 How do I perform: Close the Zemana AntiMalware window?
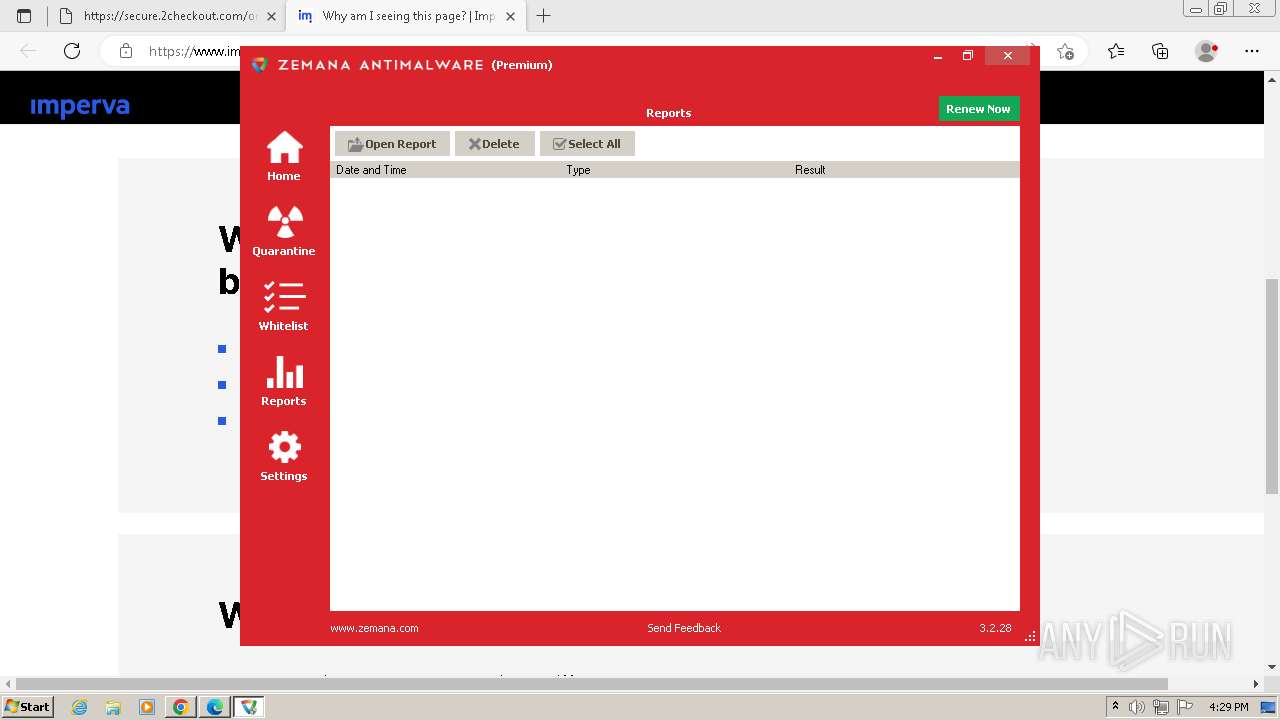[1008, 56]
